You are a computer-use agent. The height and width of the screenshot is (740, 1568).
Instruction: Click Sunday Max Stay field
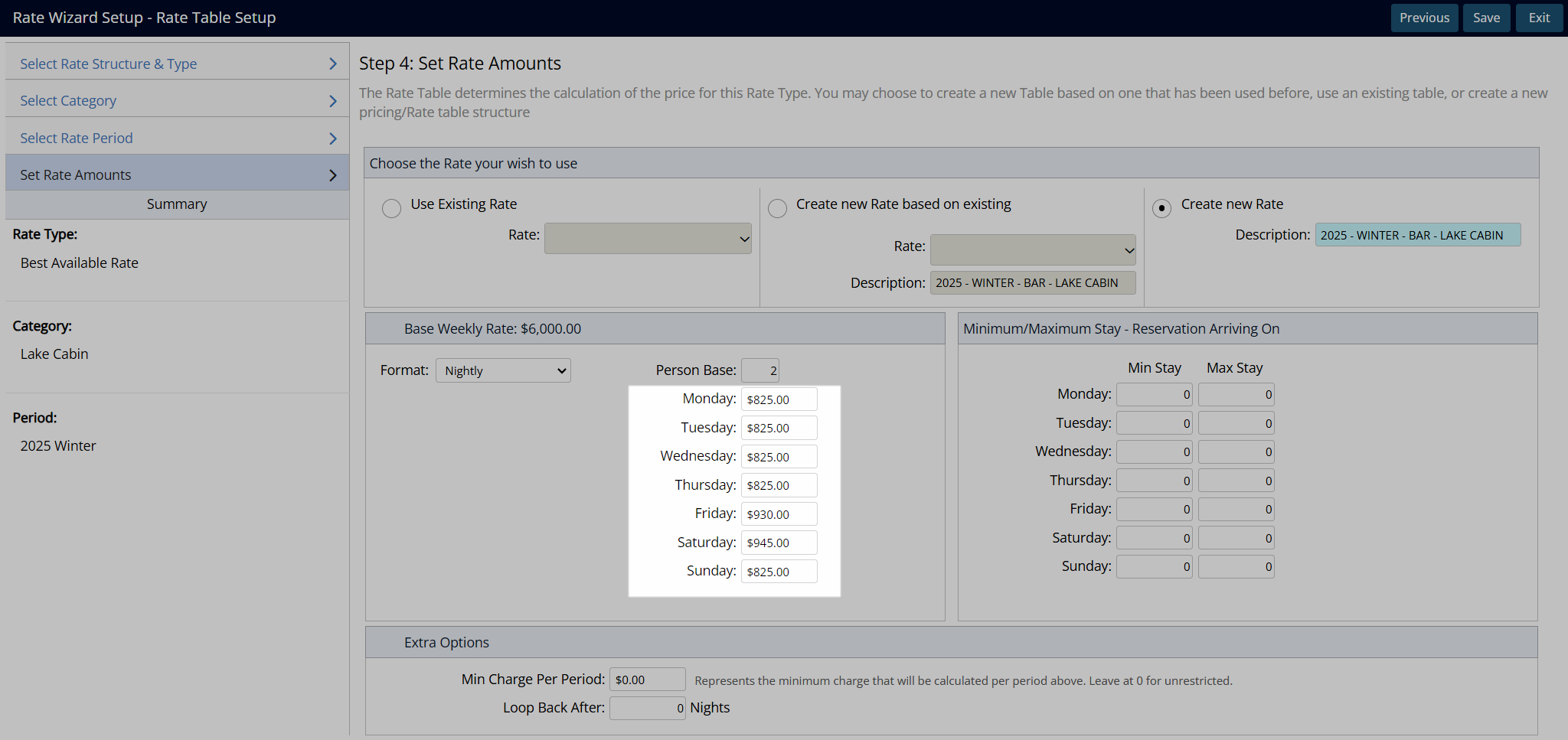1236,567
